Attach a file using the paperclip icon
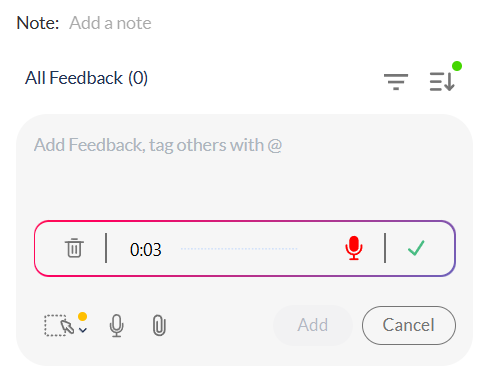Screen dimensions: 487x367 [159, 325]
